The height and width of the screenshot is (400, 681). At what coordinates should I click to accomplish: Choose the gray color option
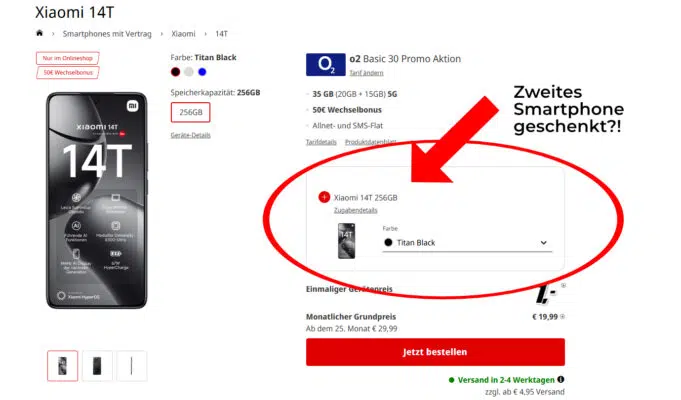coord(188,72)
